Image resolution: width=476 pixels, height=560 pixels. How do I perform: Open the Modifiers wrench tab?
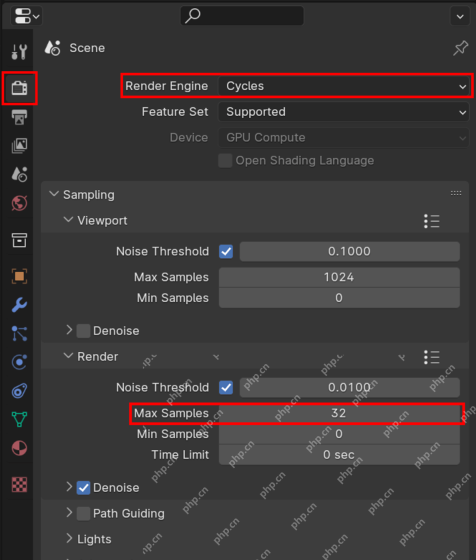click(19, 305)
